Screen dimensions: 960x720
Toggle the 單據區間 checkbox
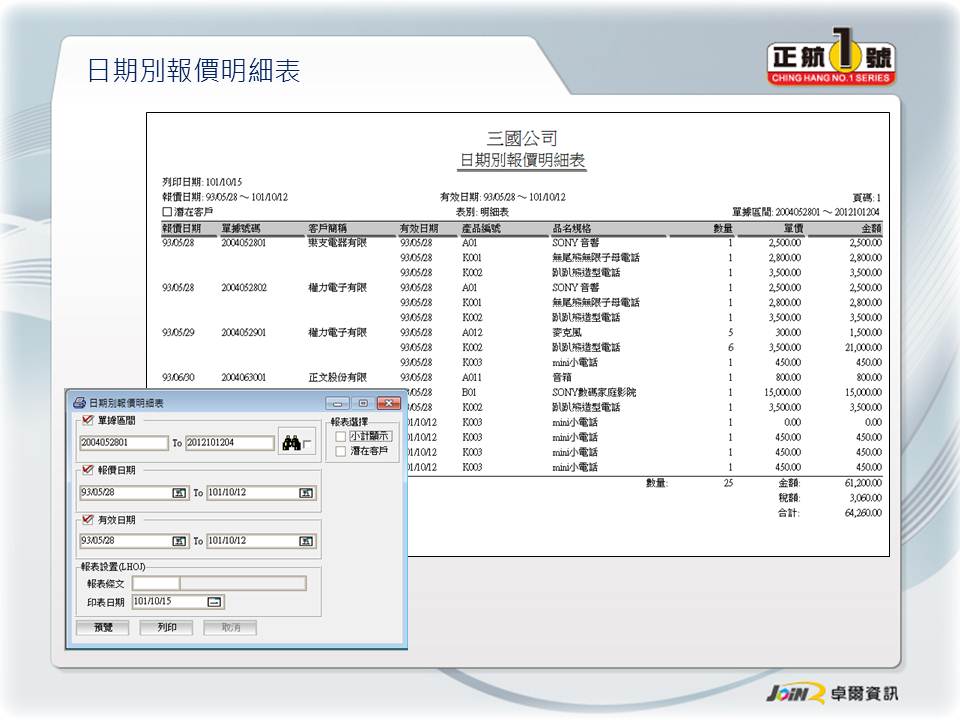[x=87, y=421]
